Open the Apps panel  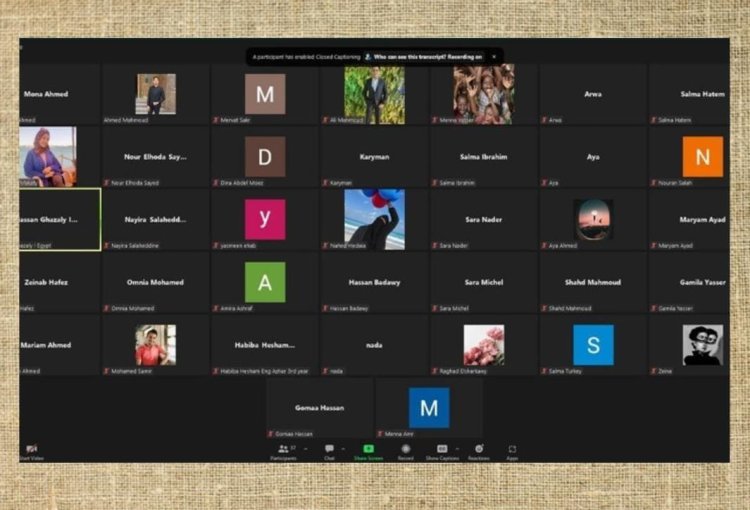pyautogui.click(x=512, y=450)
